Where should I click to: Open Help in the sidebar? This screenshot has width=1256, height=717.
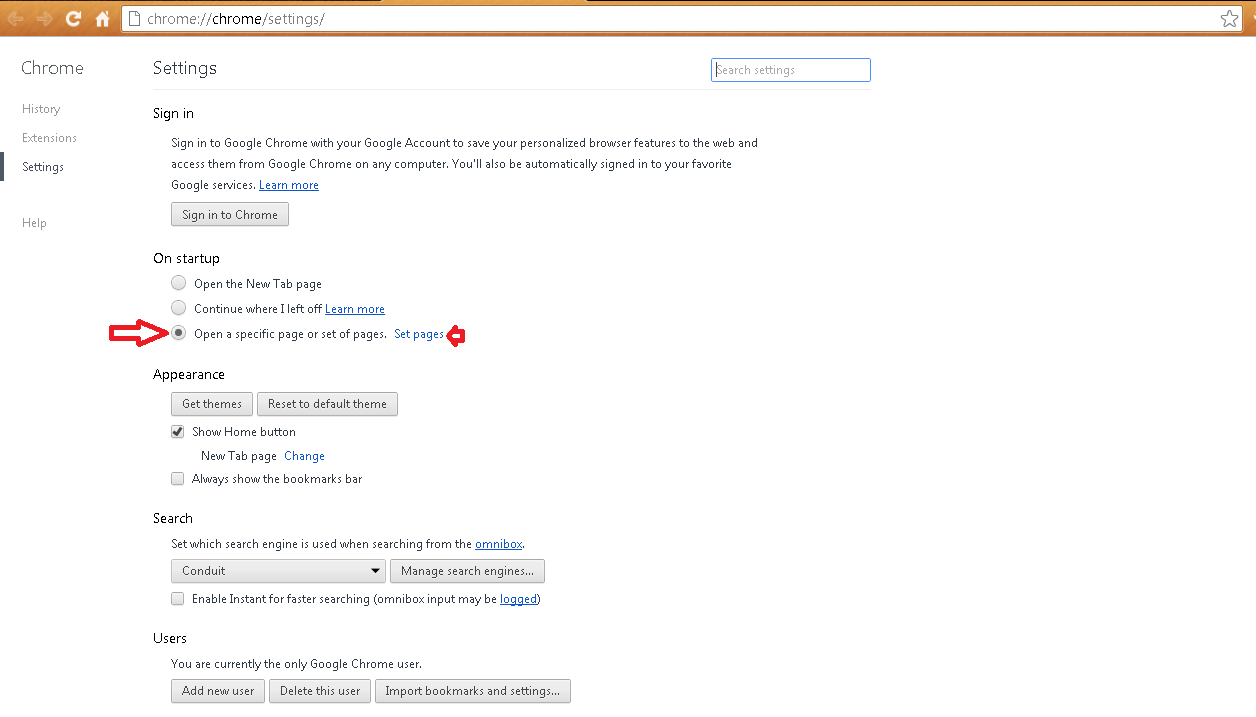34,223
